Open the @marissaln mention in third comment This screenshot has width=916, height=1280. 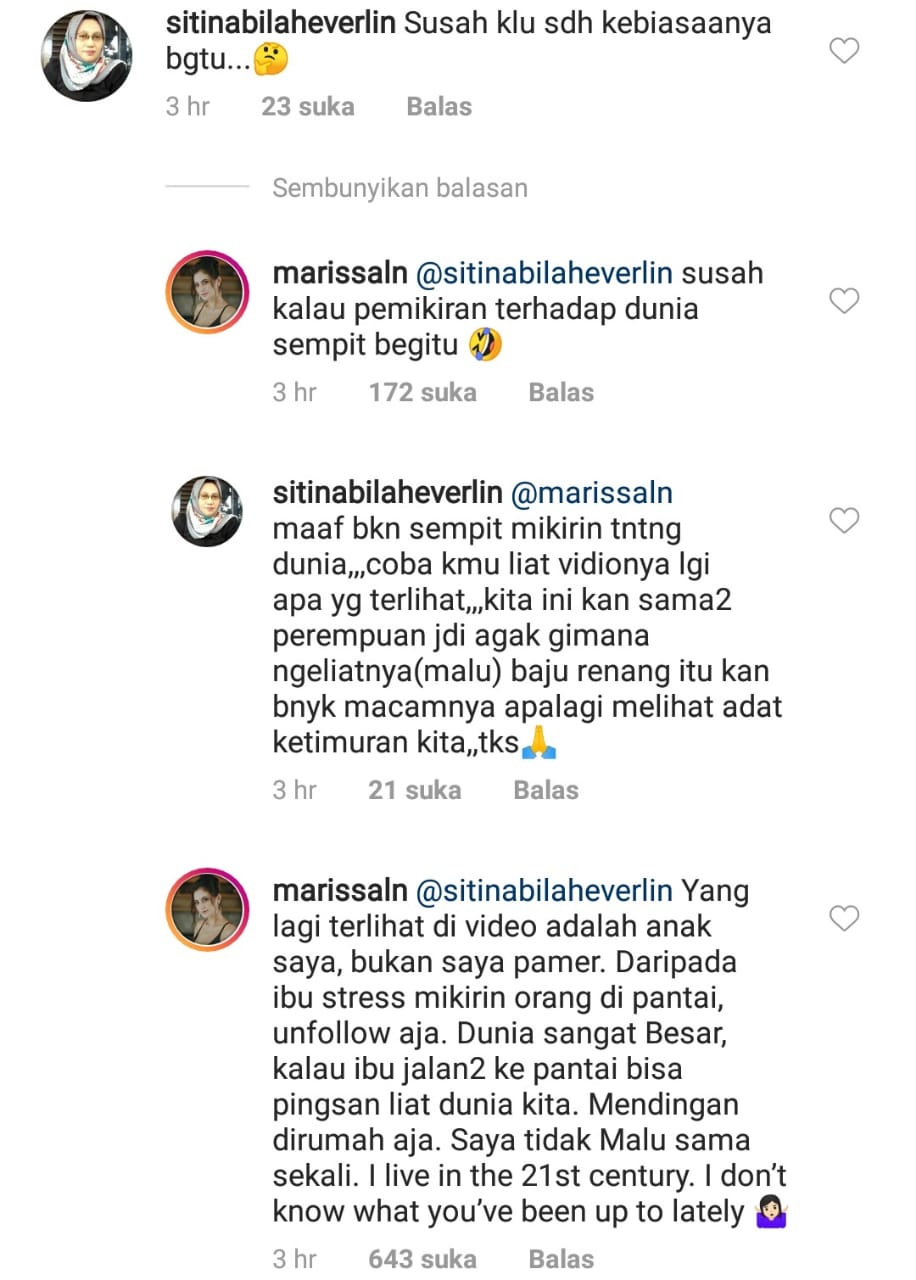(x=592, y=493)
